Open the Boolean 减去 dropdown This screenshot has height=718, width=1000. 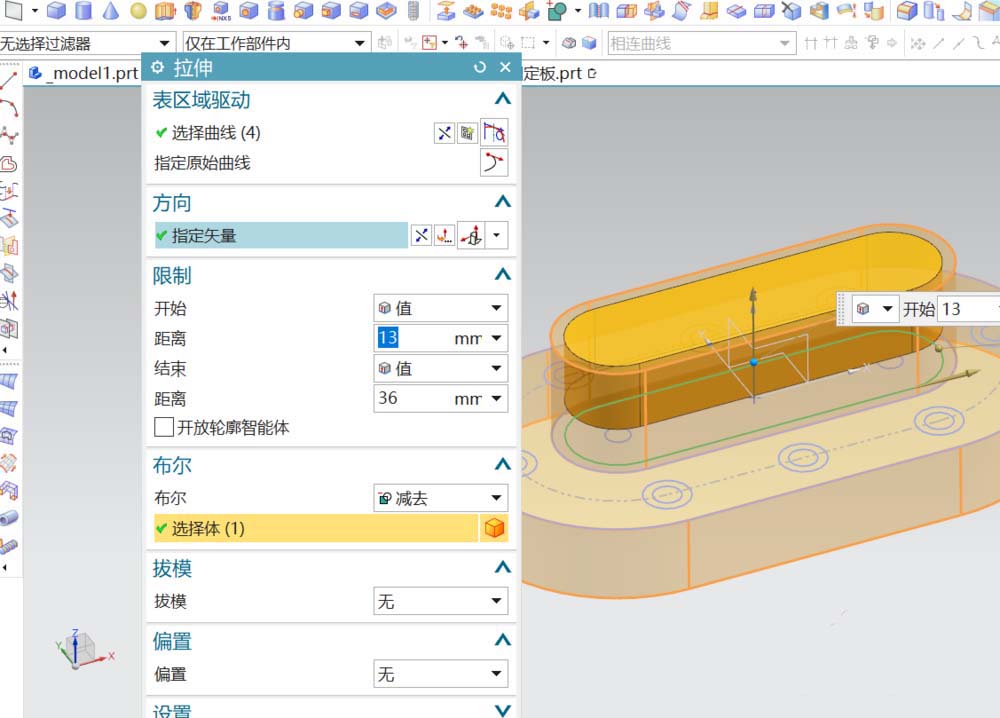coord(440,497)
